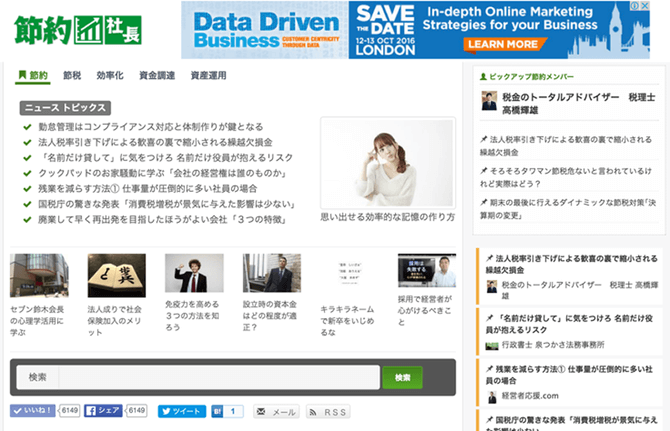Go to the 資金調達 tab
The height and width of the screenshot is (431, 670).
point(157,75)
